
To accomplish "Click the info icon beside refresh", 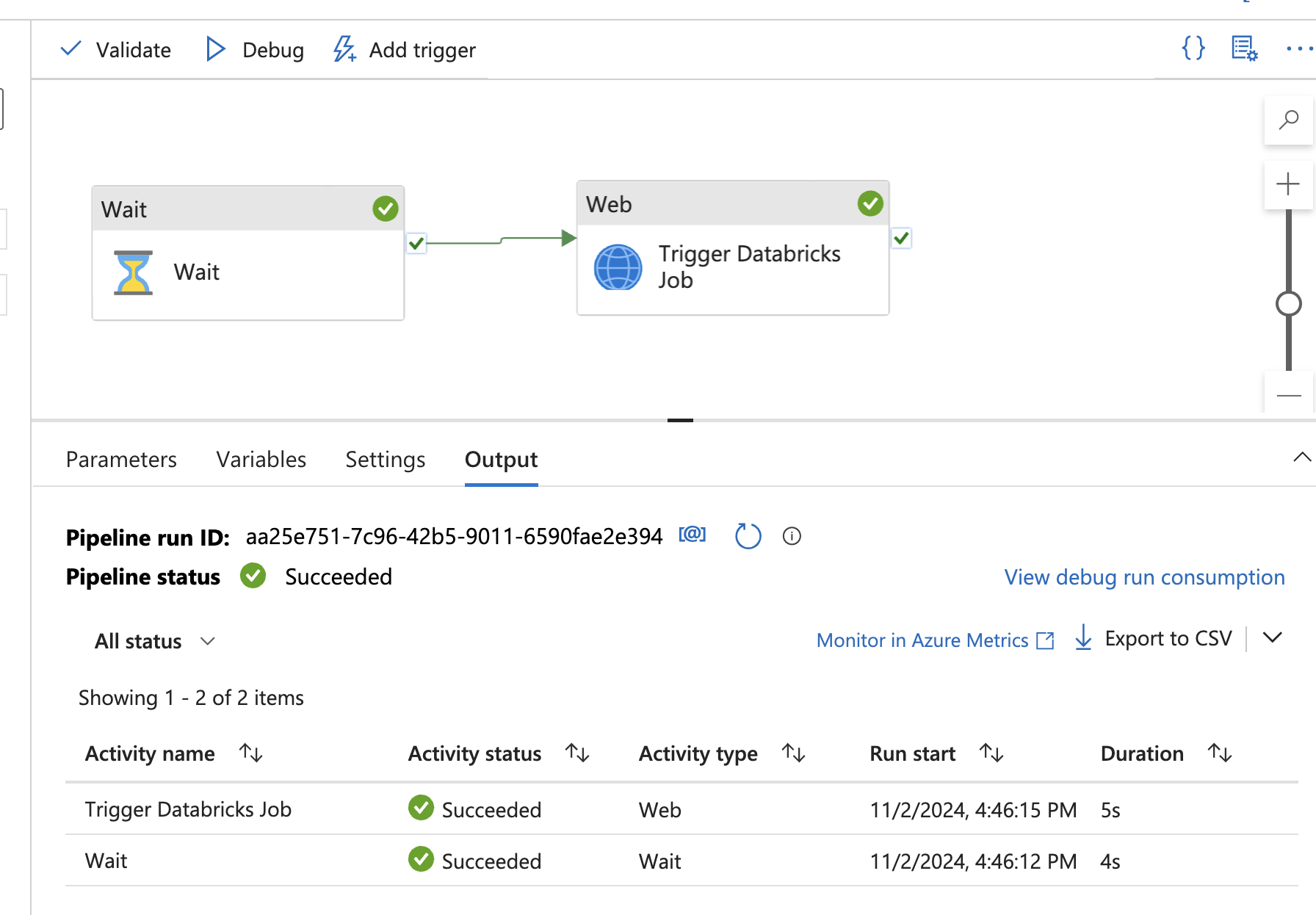I will pyautogui.click(x=792, y=536).
